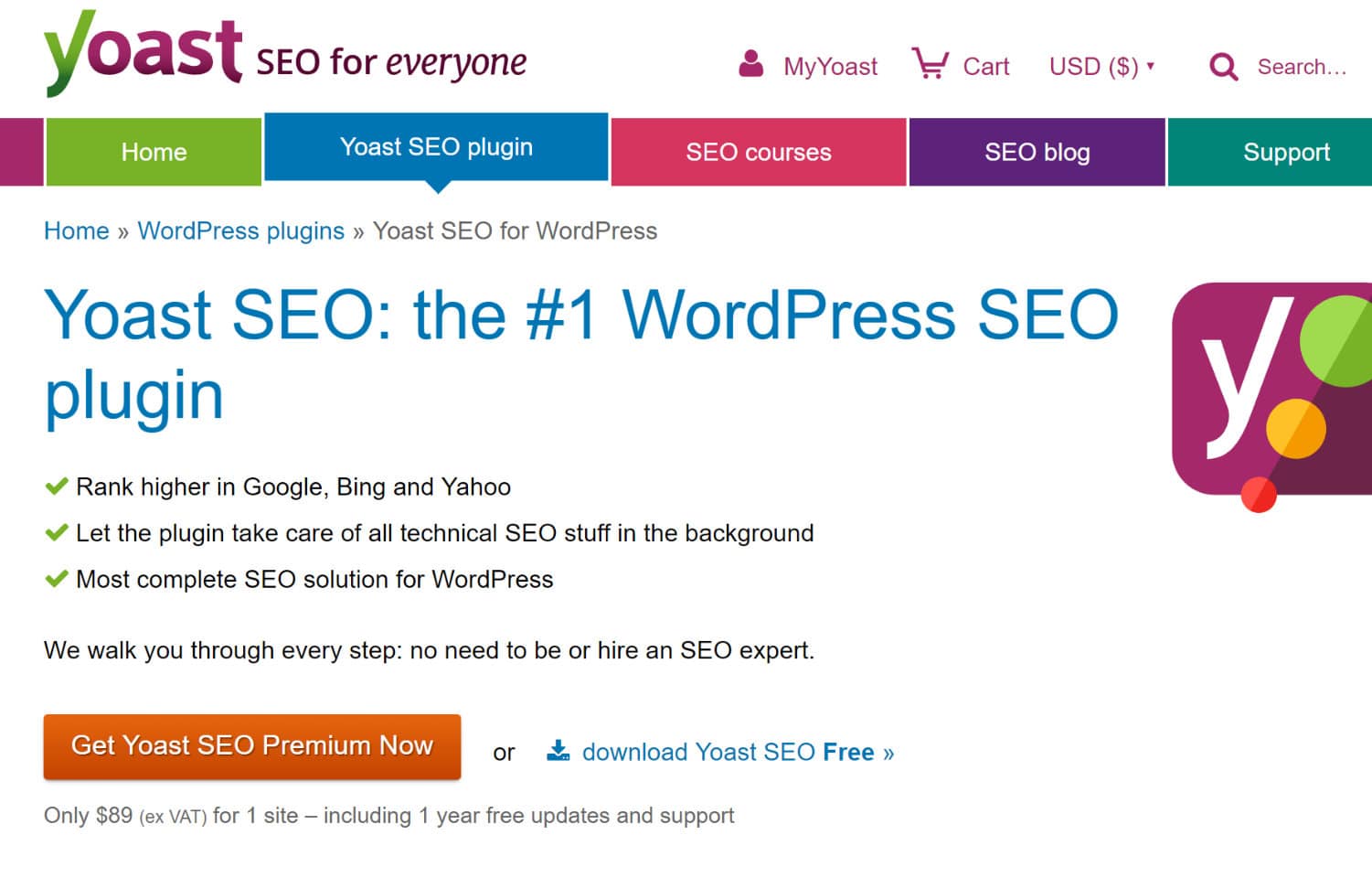This screenshot has height=888, width=1372.
Task: Select the Support menu item
Action: click(x=1286, y=152)
